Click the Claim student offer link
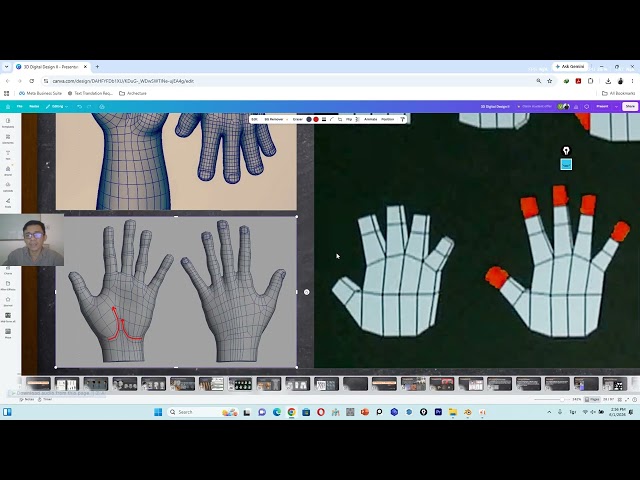Viewport: 640px width, 480px height. [535, 107]
